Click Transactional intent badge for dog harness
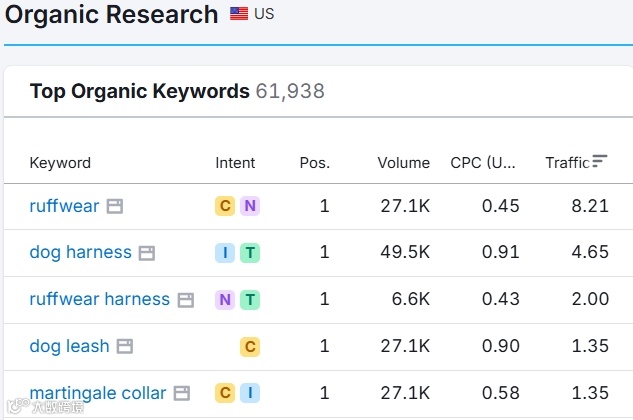The image size is (633, 420). (x=250, y=253)
